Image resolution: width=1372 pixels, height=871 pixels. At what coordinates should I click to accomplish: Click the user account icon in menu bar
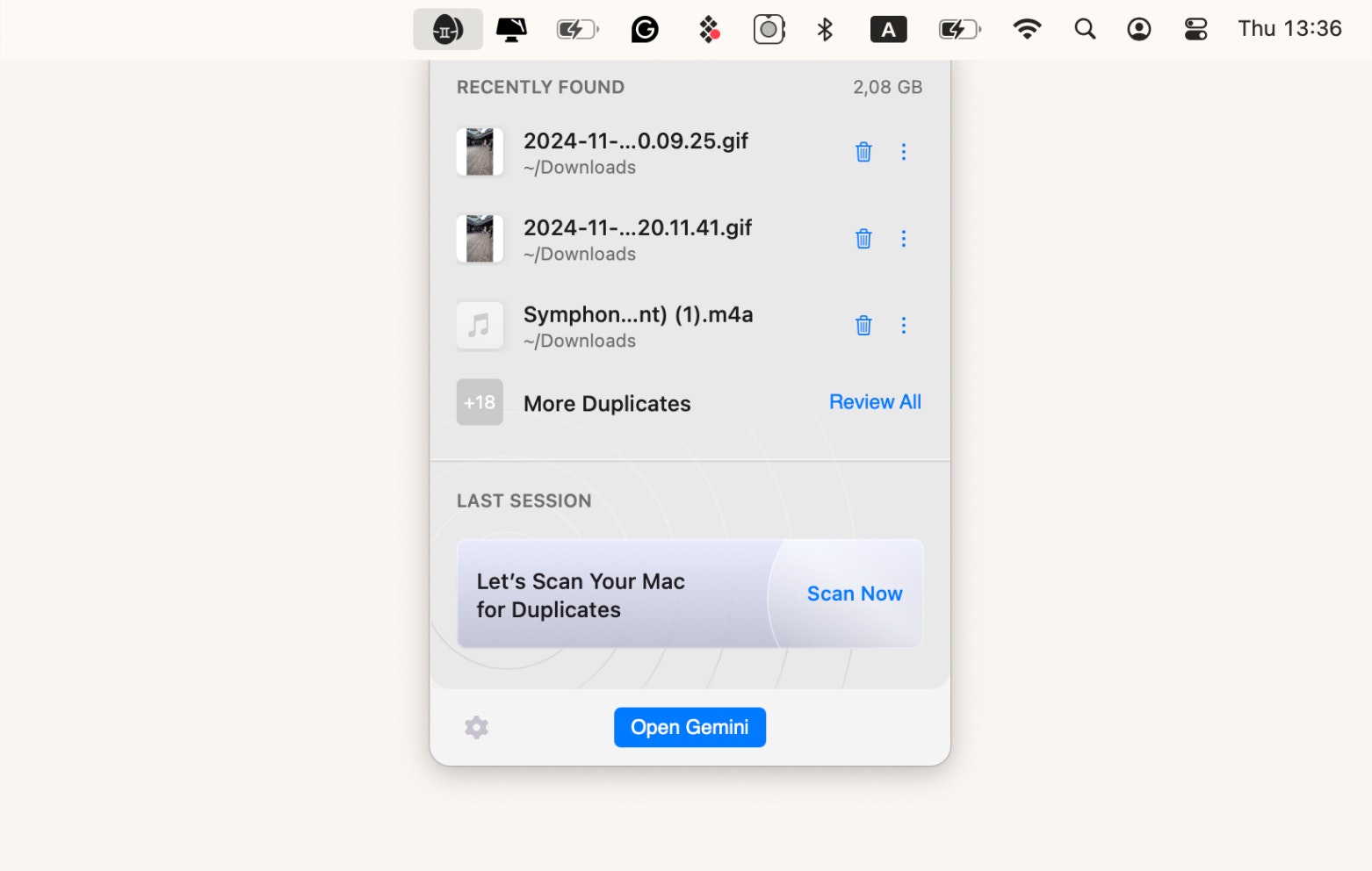coord(1139,30)
